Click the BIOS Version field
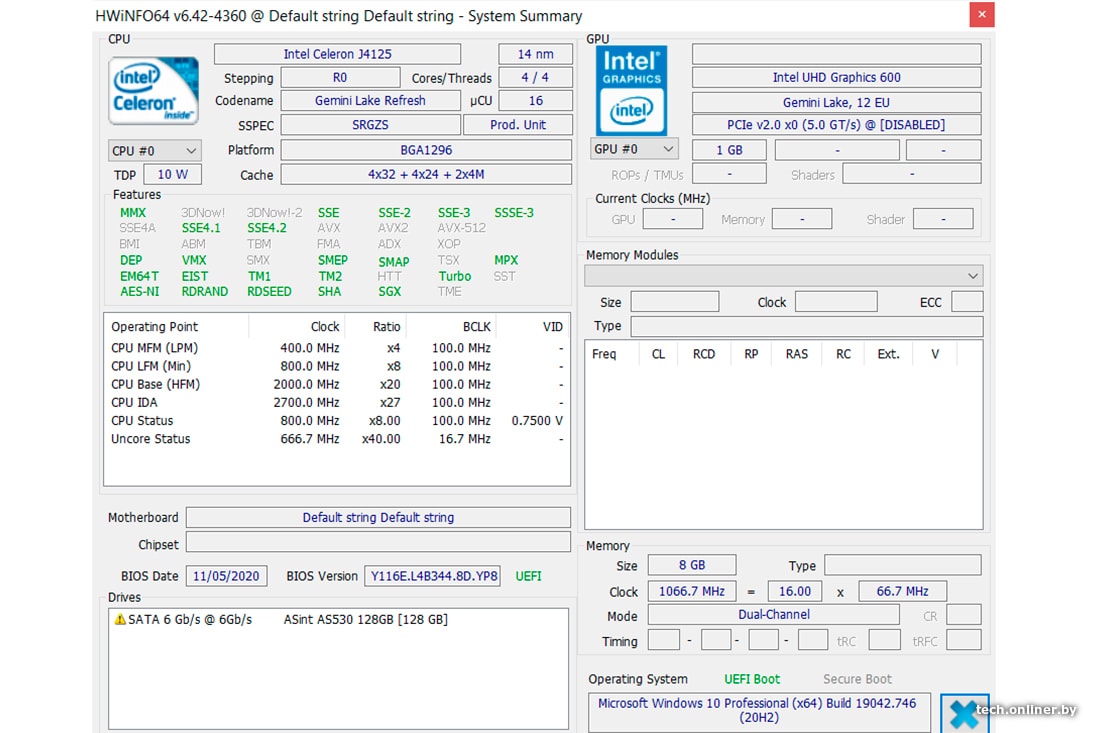The height and width of the screenshot is (733, 1100). [433, 576]
